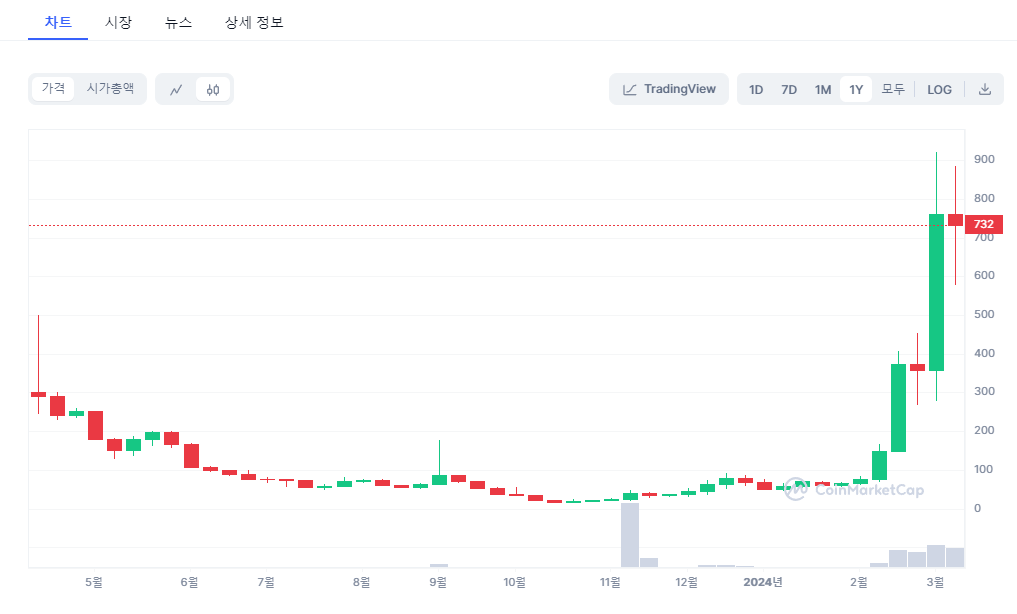
Task: Set the range to 1M
Action: 822,89
